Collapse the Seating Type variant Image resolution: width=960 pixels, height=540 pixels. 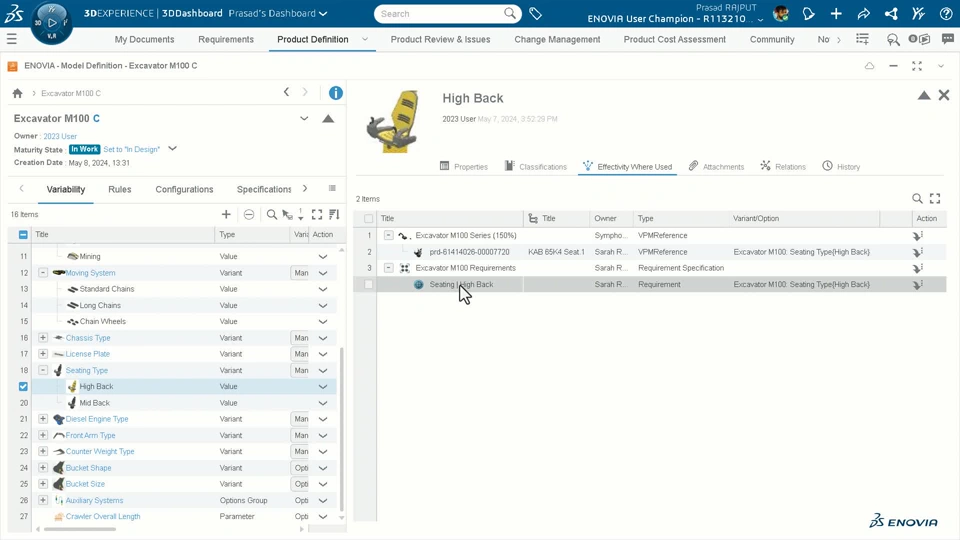click(43, 370)
